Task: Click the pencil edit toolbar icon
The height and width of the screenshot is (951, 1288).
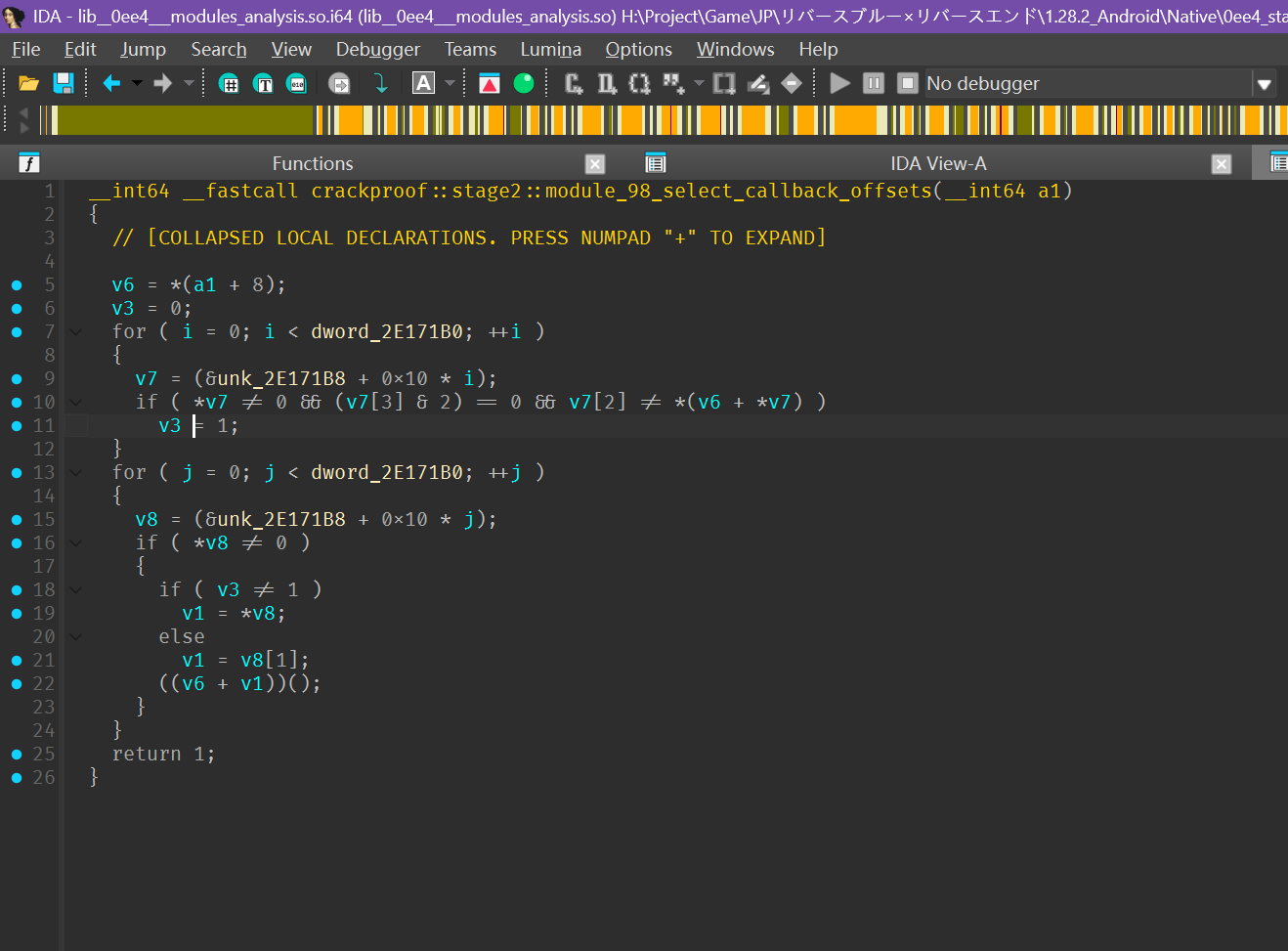Action: [758, 84]
